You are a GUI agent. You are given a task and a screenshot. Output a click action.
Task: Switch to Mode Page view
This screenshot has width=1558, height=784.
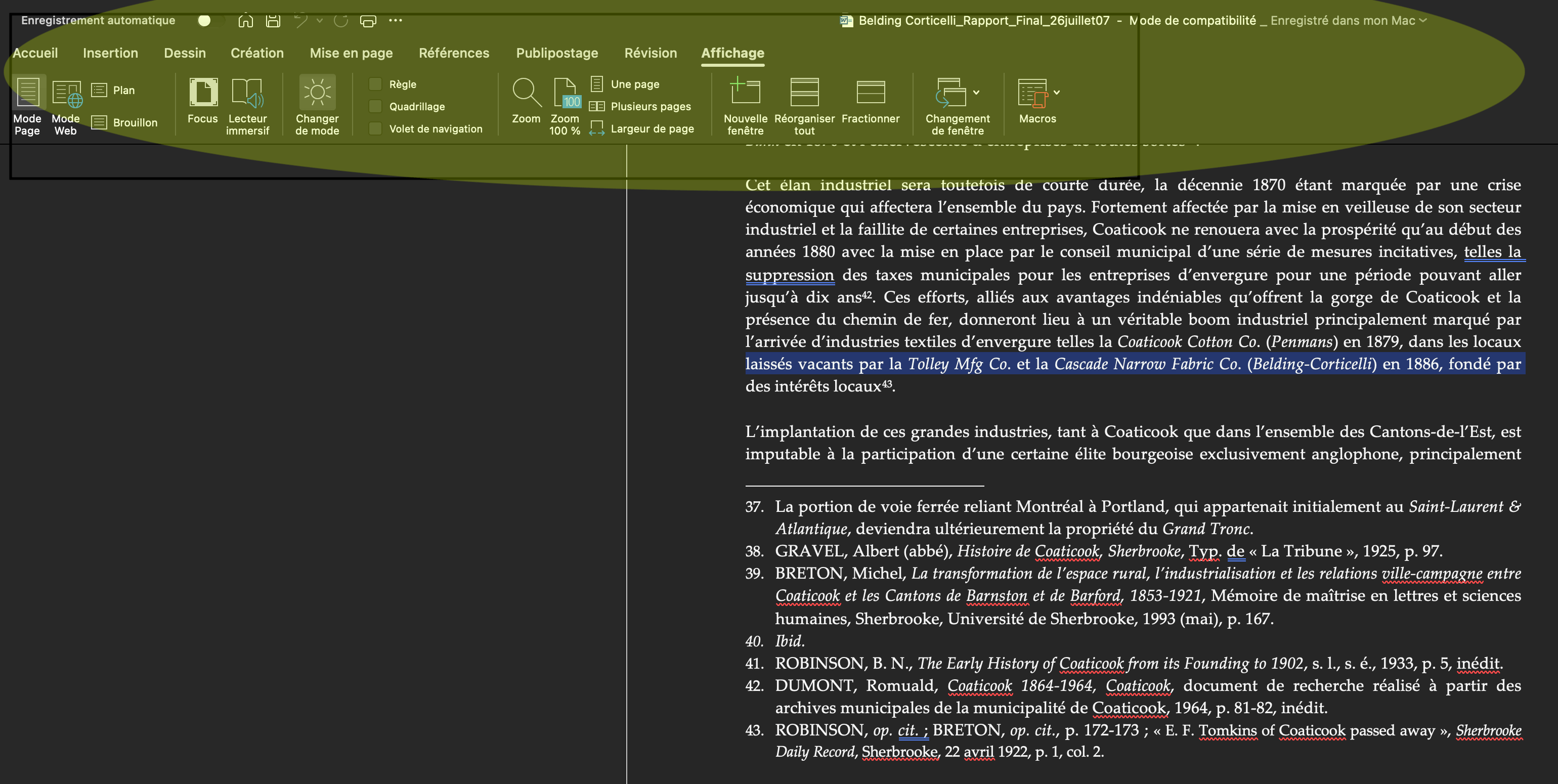(x=27, y=106)
